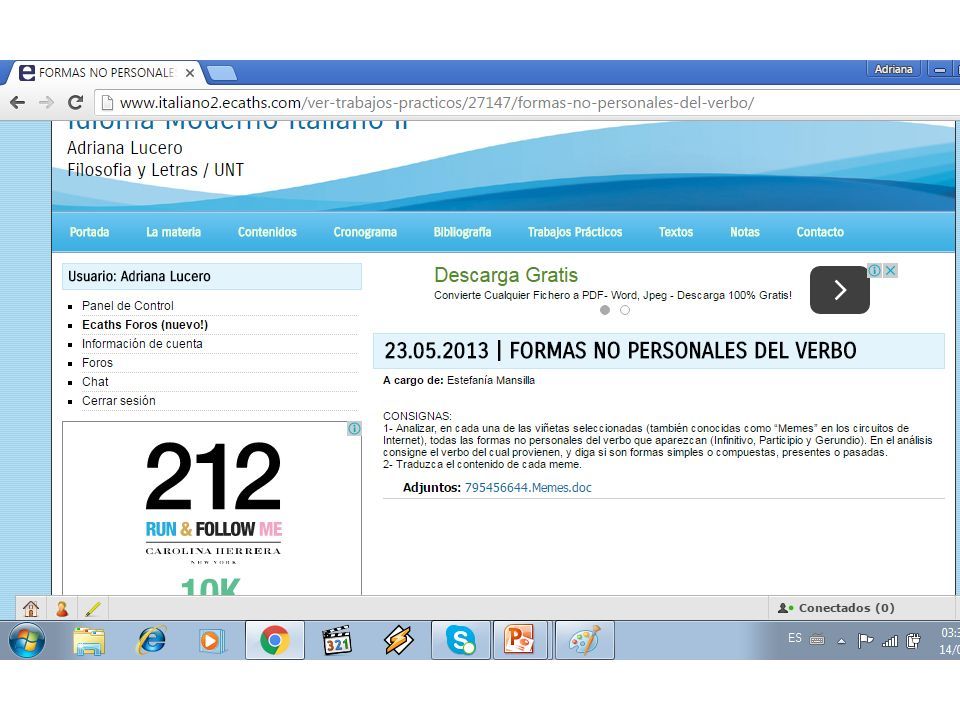
Task: Open the Contenidos menu item
Action: tap(267, 232)
